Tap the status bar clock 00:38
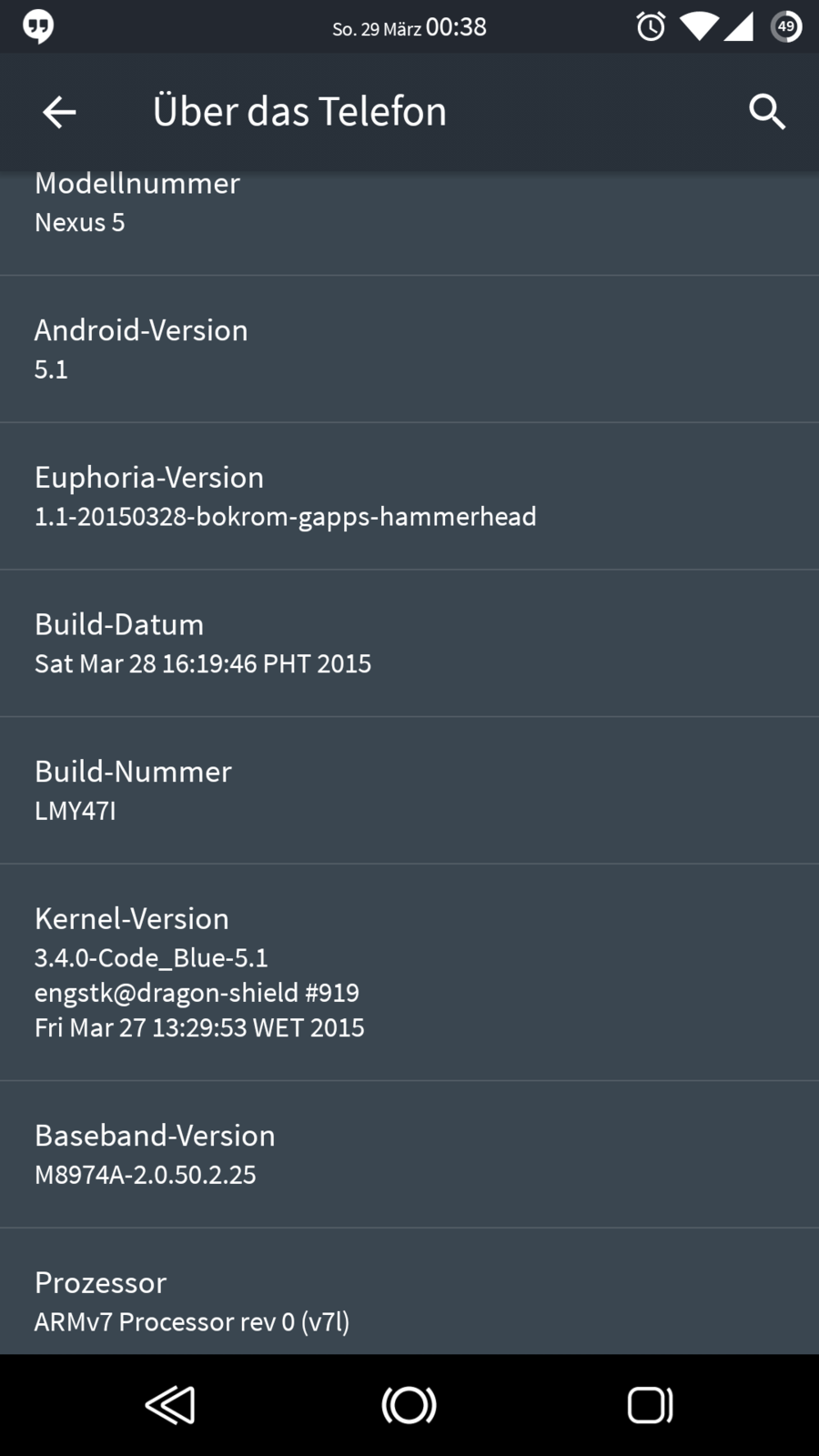Screen dimensions: 819x1456 tap(456, 27)
